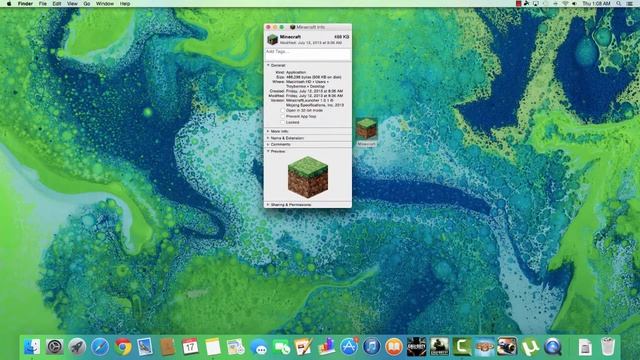Click volume icon in menu bar
Viewport: 640px width, 360px height.
click(574, 3)
